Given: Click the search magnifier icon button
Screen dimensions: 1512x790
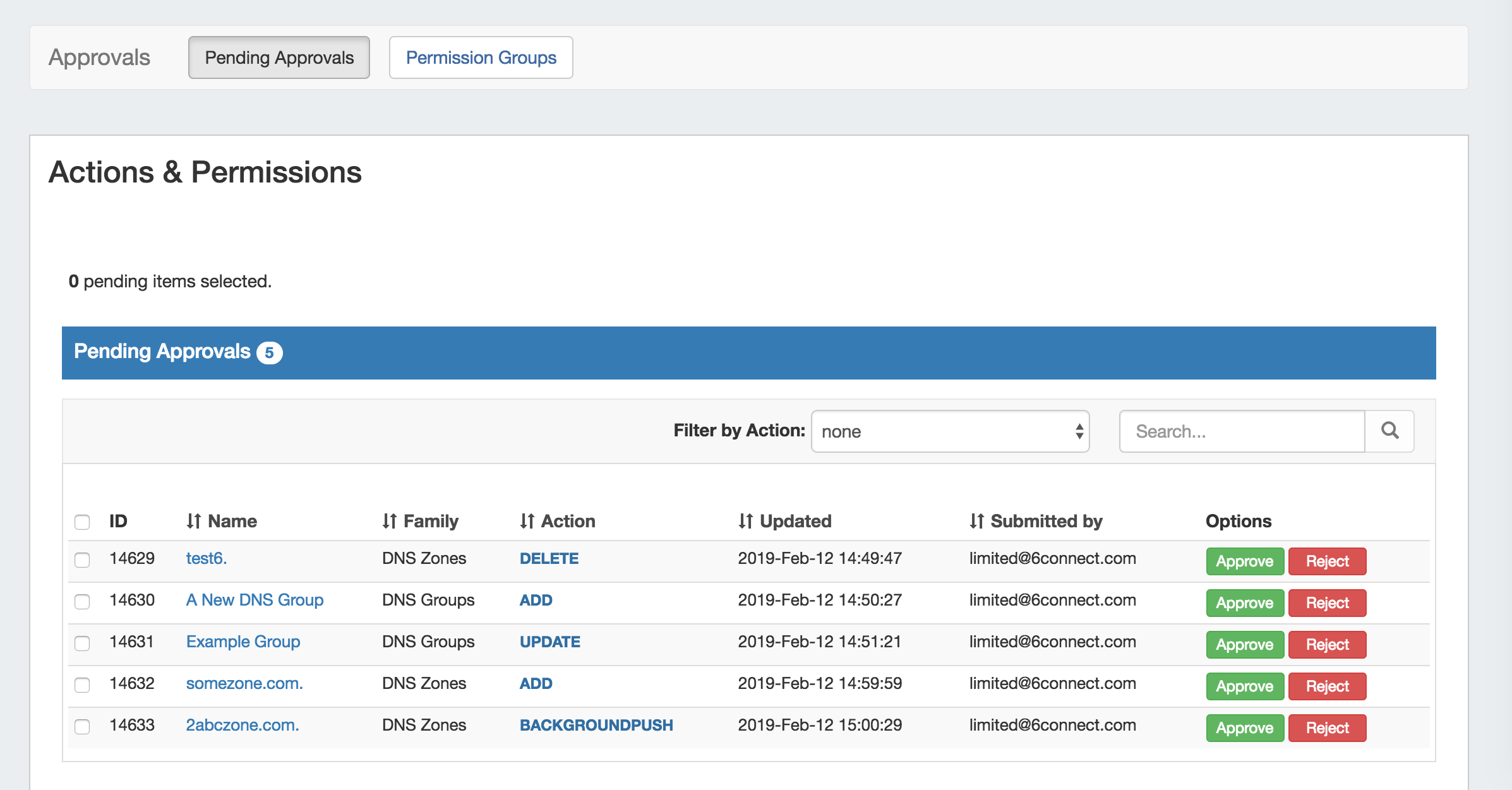Looking at the screenshot, I should tap(1389, 431).
